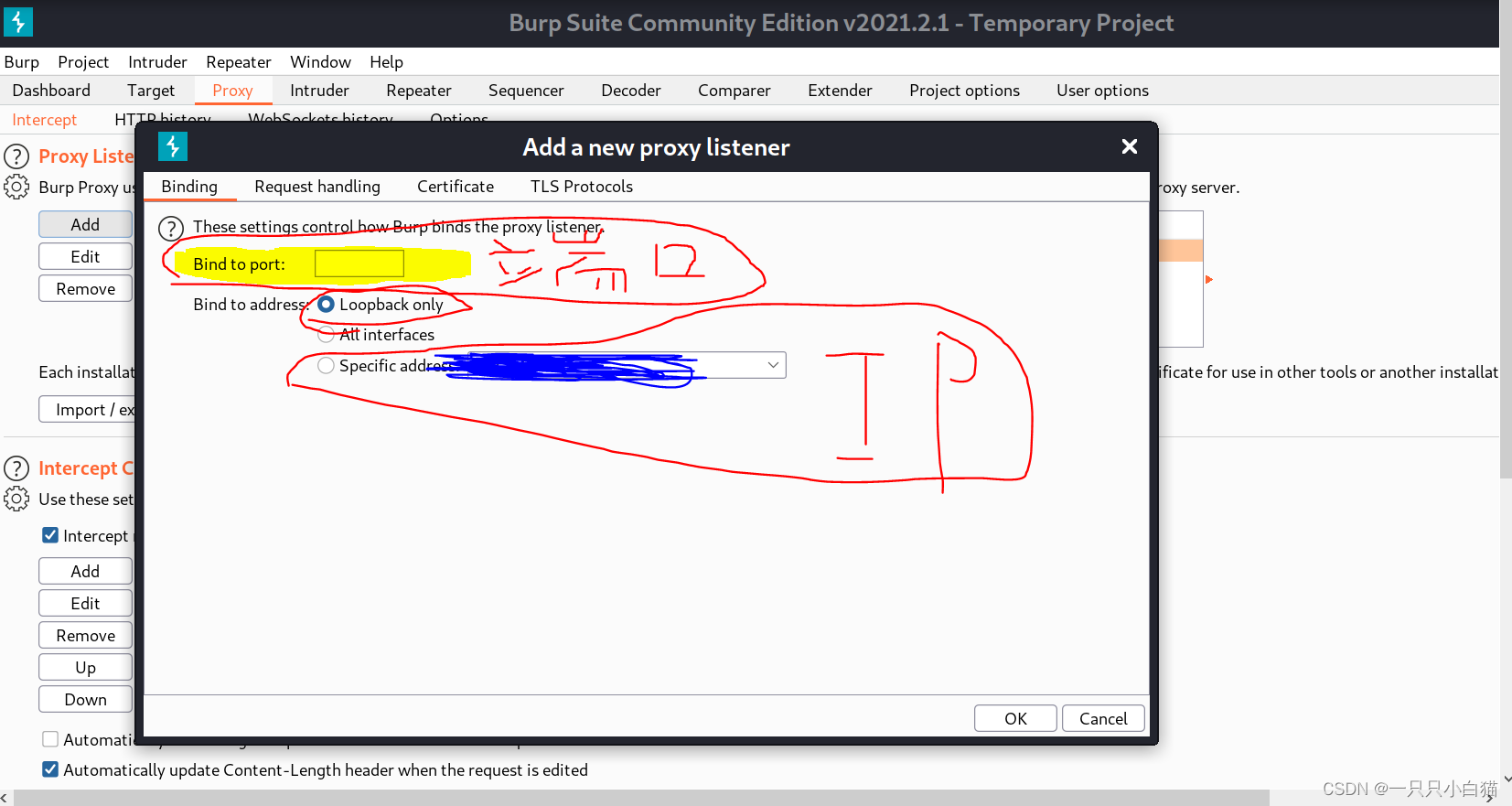Screen dimensions: 1512x806
Task: Switch to Binding tab
Action: [189, 187]
